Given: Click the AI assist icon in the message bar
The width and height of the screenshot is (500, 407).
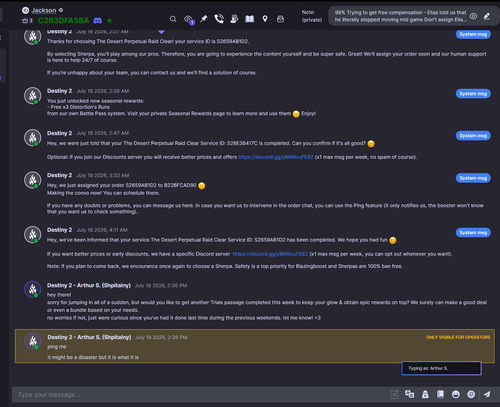Looking at the screenshot, I should 394,394.
